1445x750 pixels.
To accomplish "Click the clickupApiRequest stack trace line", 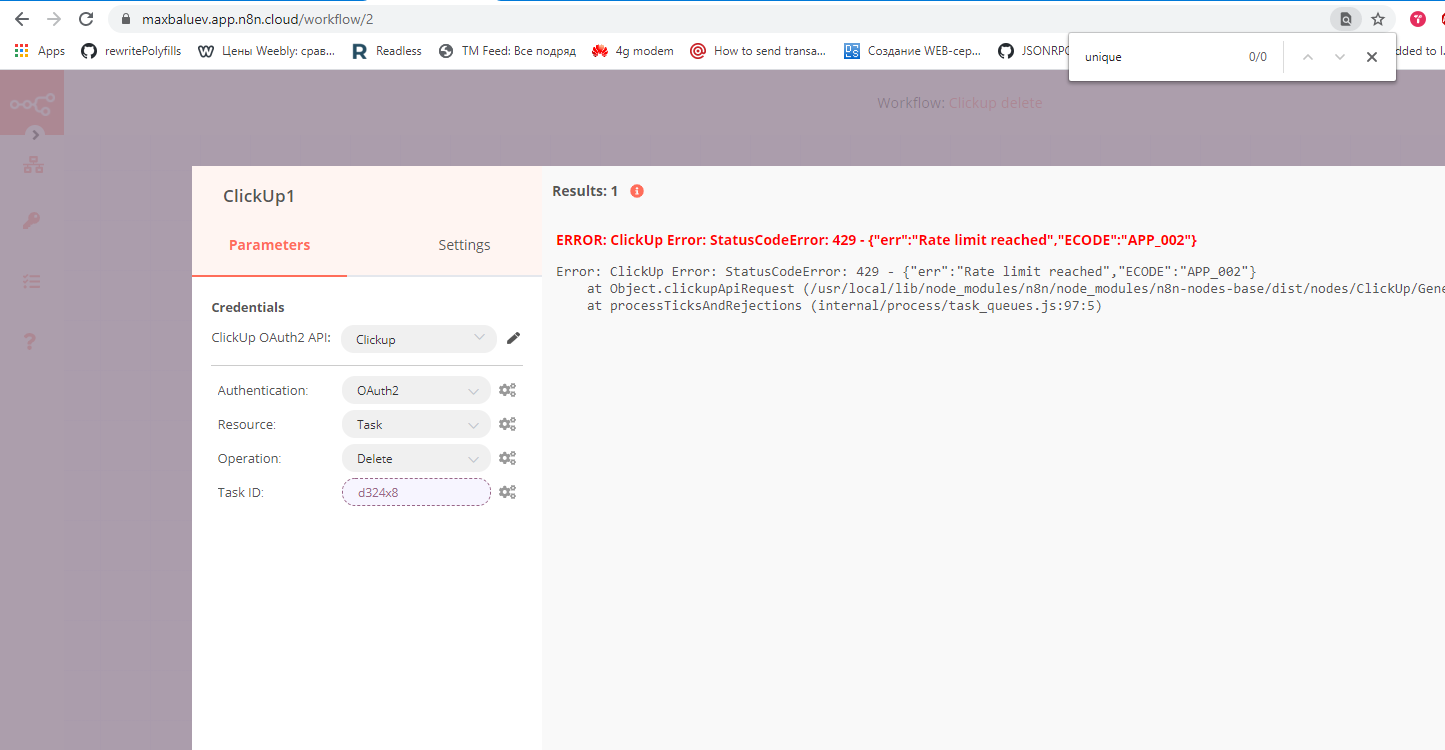I will (x=1015, y=288).
